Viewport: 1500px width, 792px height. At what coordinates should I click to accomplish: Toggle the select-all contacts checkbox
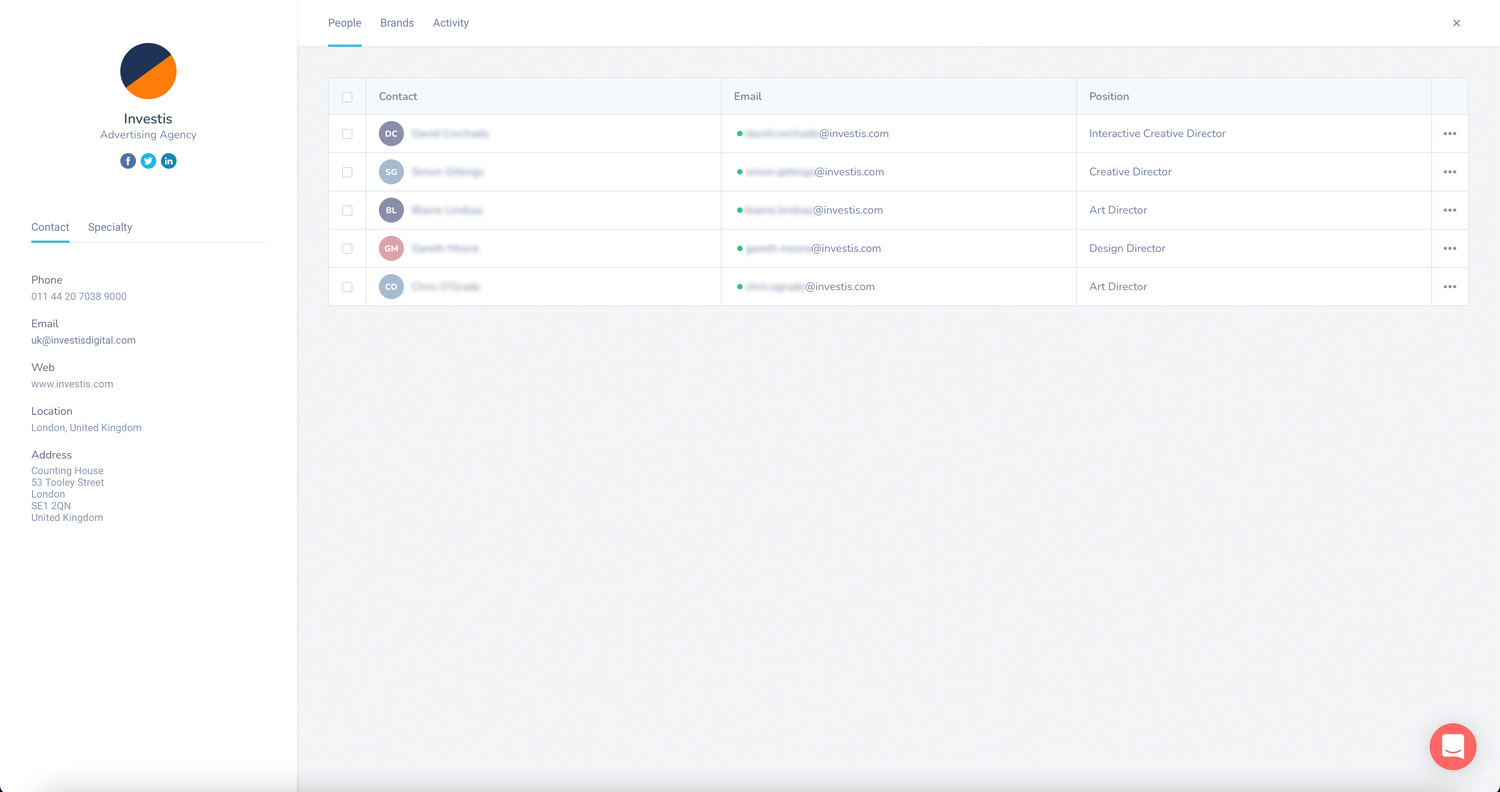[347, 97]
